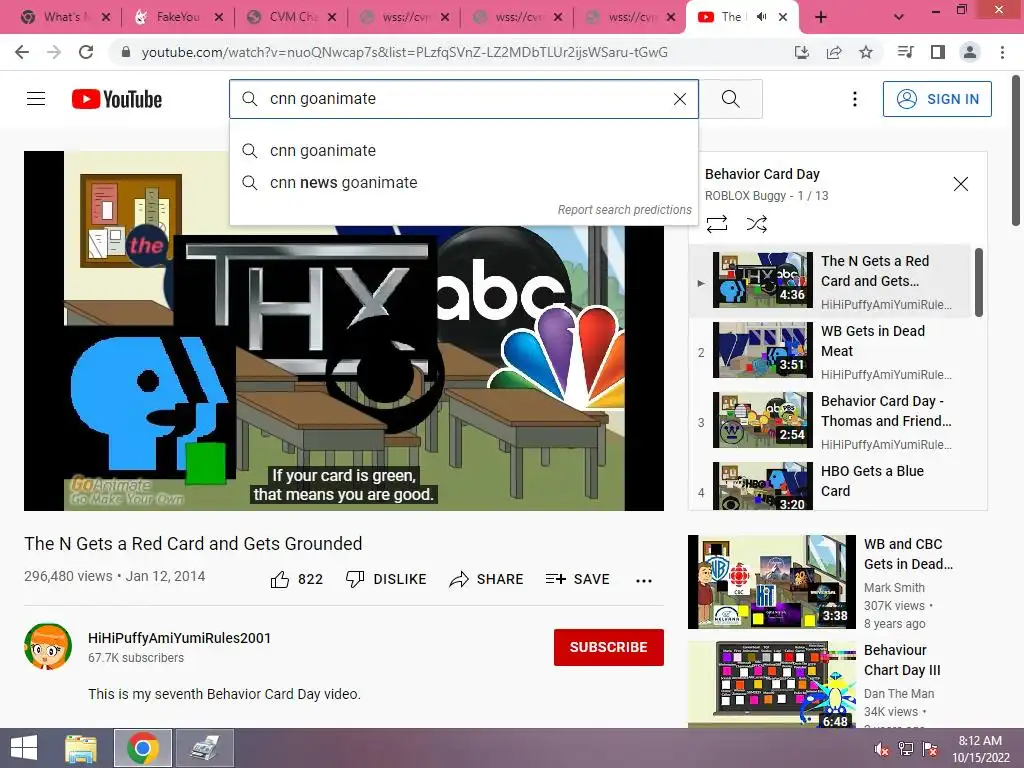The width and height of the screenshot is (1024, 768).
Task: Open Chrome three-dot menu
Action: pyautogui.click(x=1002, y=52)
